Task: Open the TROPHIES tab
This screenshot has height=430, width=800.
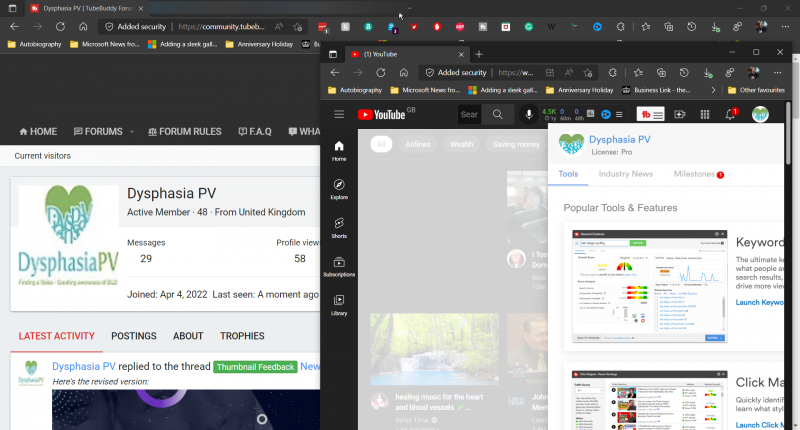Action: click(242, 336)
